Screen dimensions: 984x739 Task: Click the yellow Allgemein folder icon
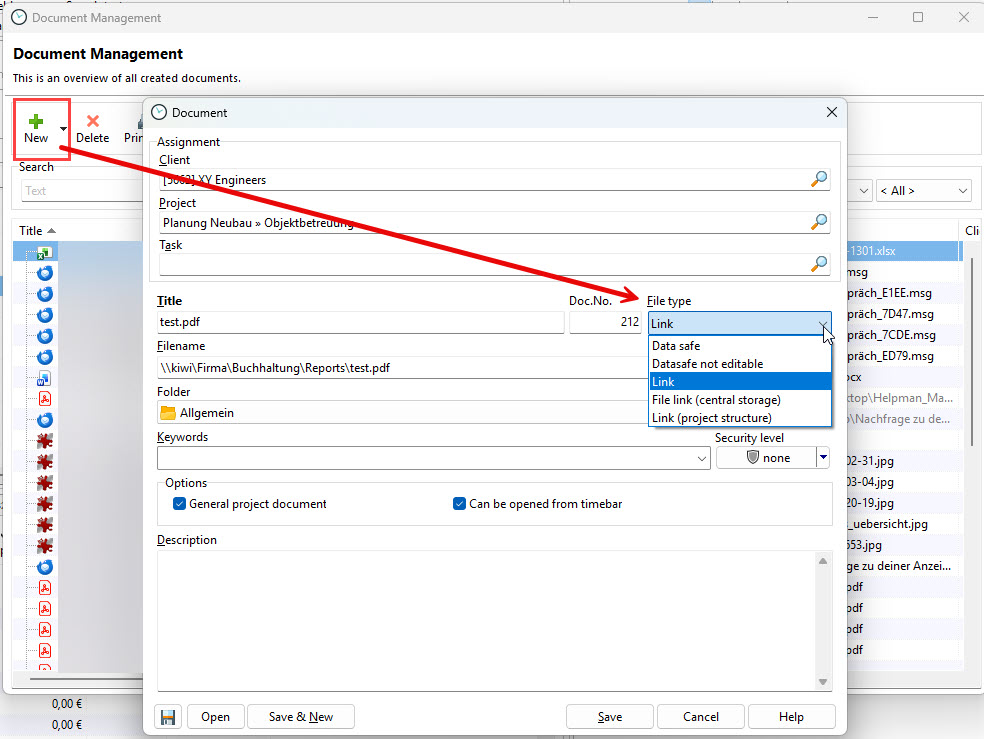coord(168,413)
